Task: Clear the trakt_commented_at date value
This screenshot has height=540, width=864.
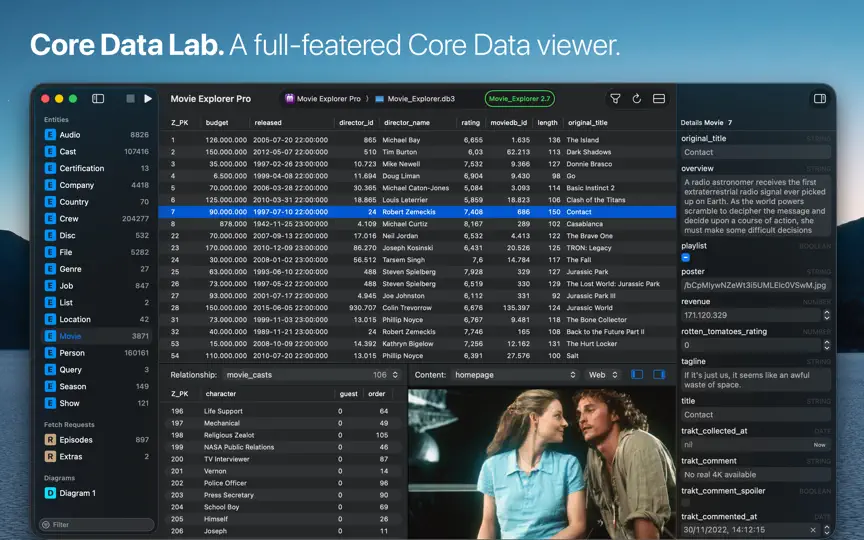Action: pyautogui.click(x=813, y=530)
